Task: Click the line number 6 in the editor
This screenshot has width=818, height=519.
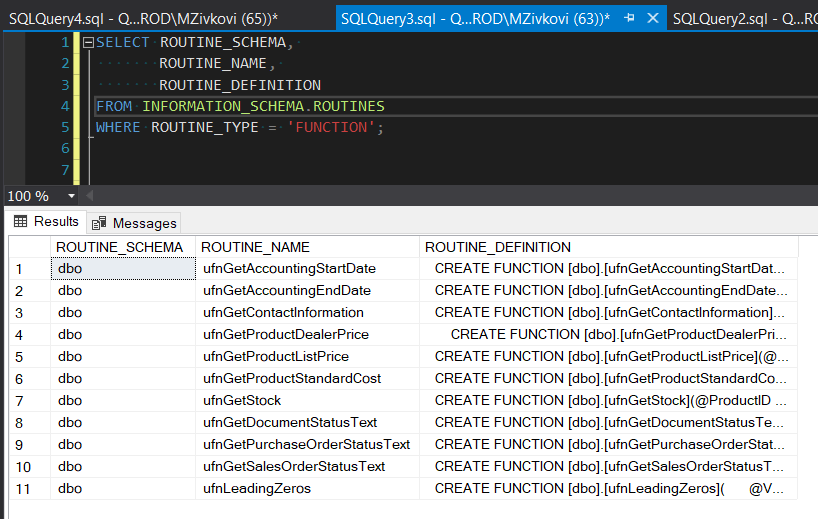Action: [x=65, y=149]
